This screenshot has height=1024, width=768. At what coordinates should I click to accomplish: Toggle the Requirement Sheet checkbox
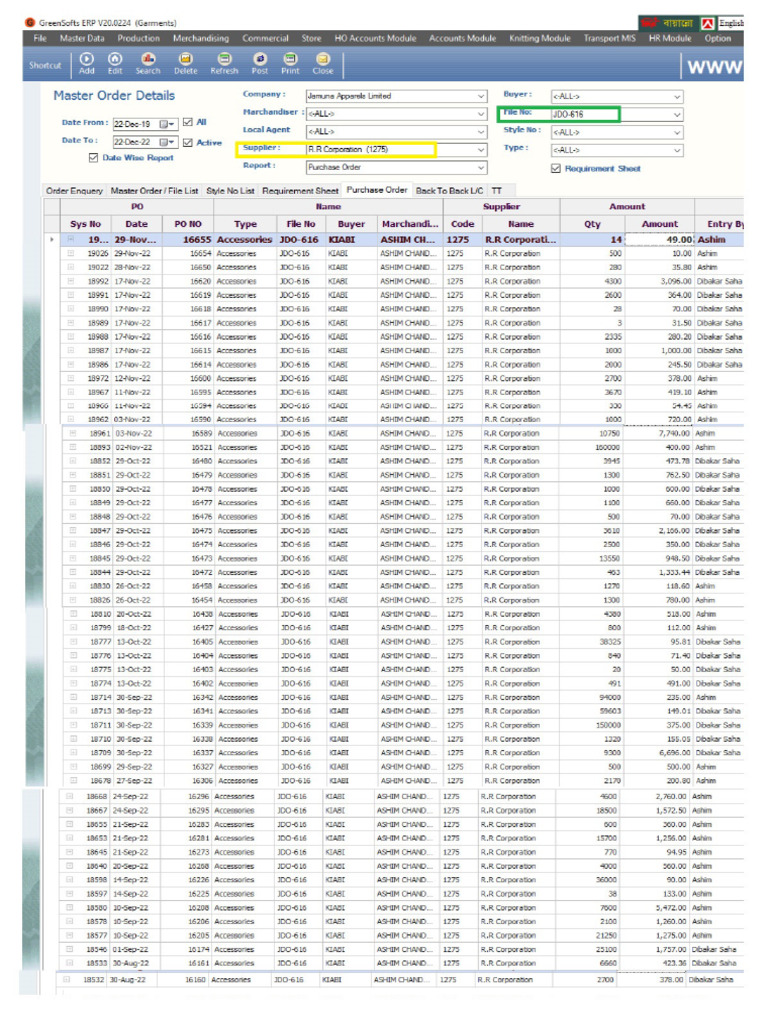tap(556, 168)
